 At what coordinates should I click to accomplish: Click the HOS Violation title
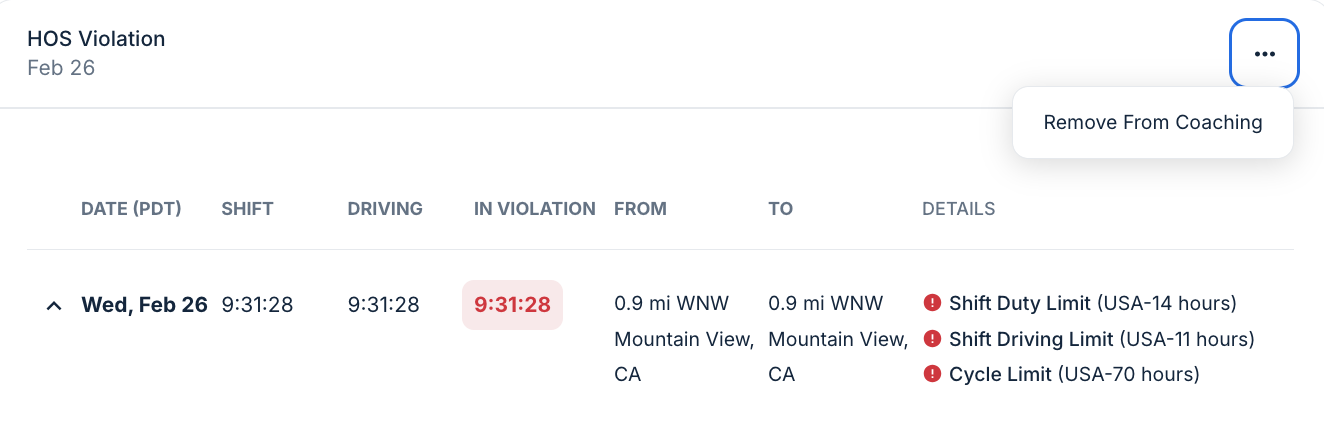point(96,39)
